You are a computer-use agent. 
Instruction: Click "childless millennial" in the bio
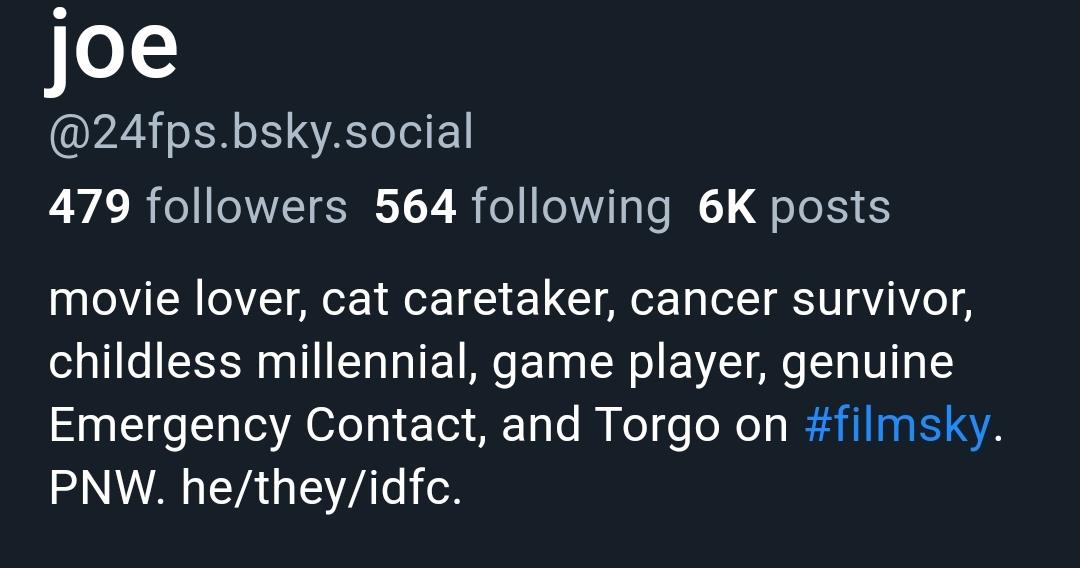260,362
